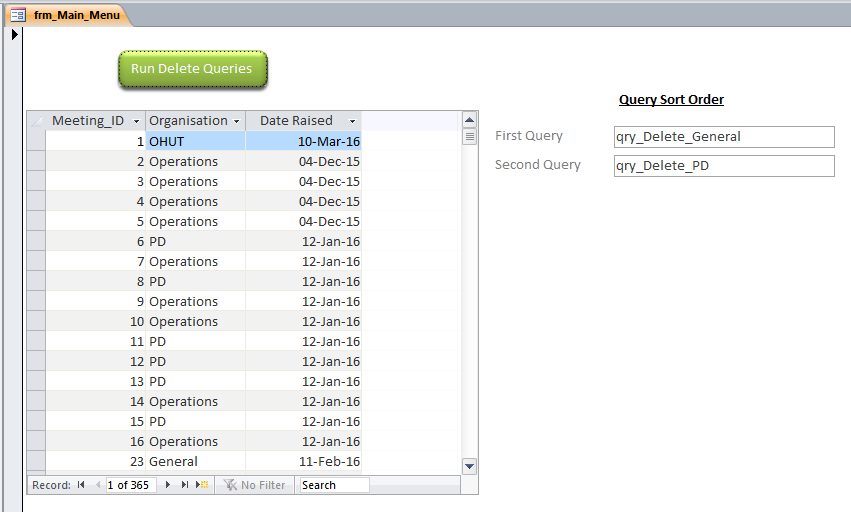Image resolution: width=851 pixels, height=514 pixels.
Task: Click the PD cell for meeting 15
Action: tap(195, 422)
